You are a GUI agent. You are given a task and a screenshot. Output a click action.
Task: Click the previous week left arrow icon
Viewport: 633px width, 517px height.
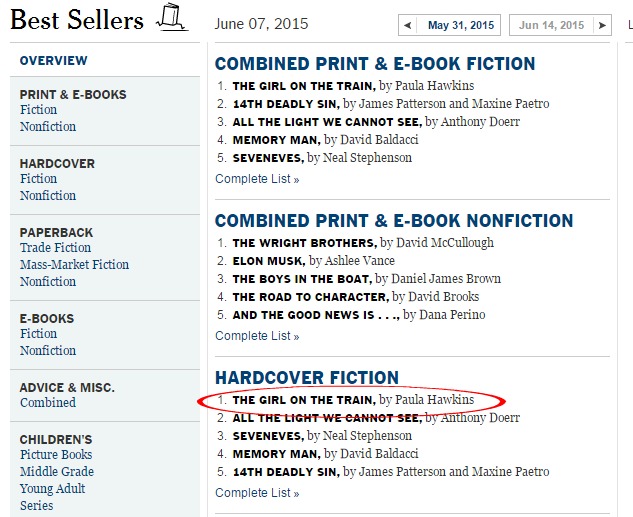(x=408, y=25)
